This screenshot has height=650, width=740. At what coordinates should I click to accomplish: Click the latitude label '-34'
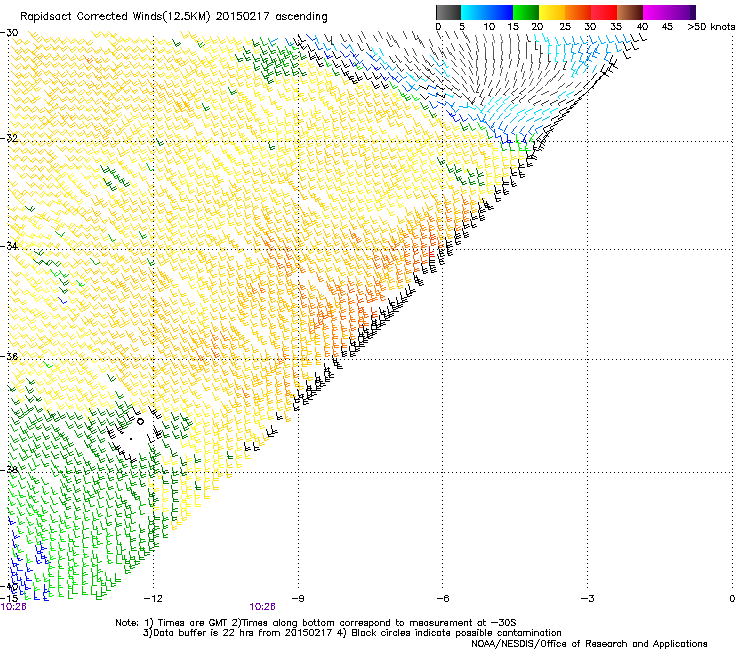point(9,246)
